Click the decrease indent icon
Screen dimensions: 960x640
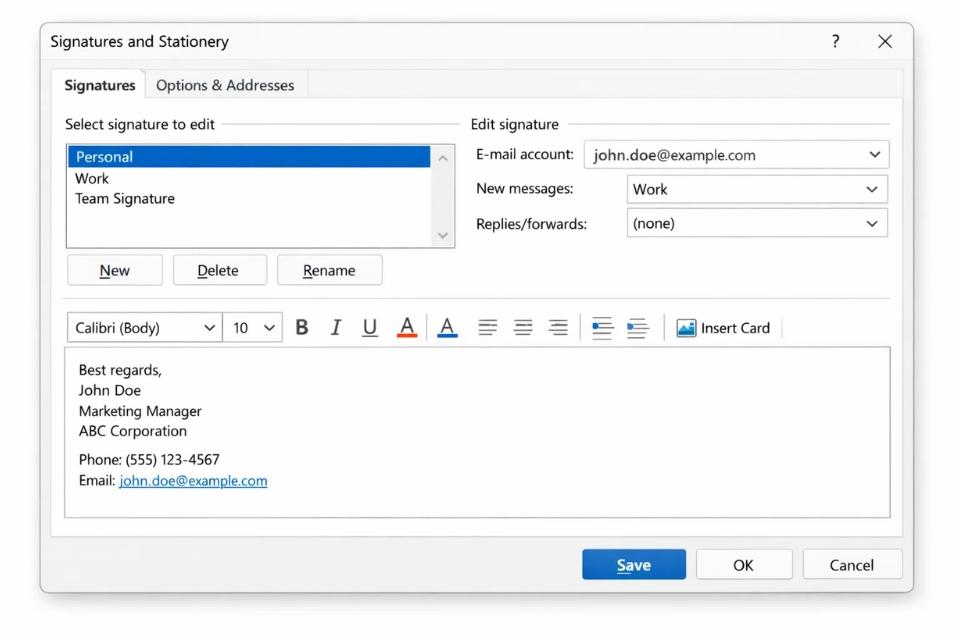[x=602, y=327]
